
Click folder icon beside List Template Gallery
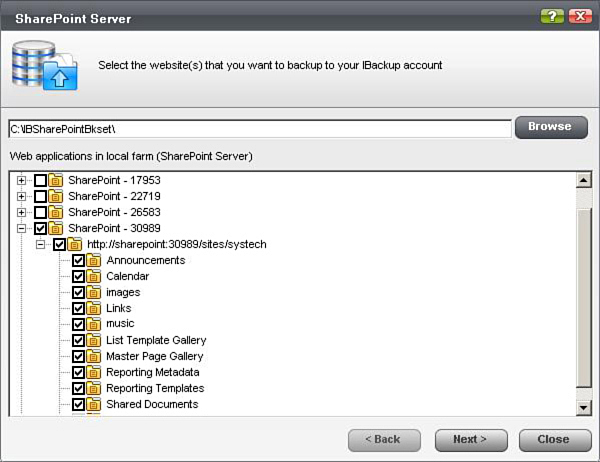tap(94, 340)
